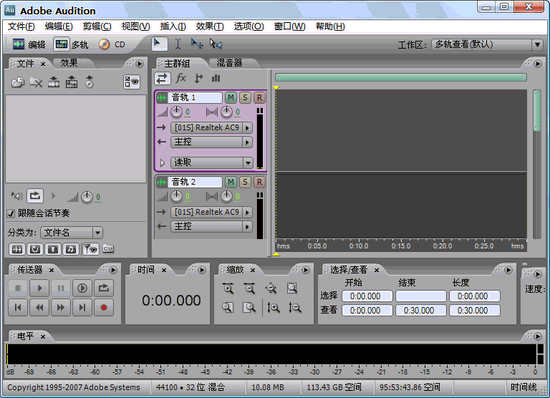Switch to Multitrack (多轨) view
The height and width of the screenshot is (398, 550).
tap(71, 45)
